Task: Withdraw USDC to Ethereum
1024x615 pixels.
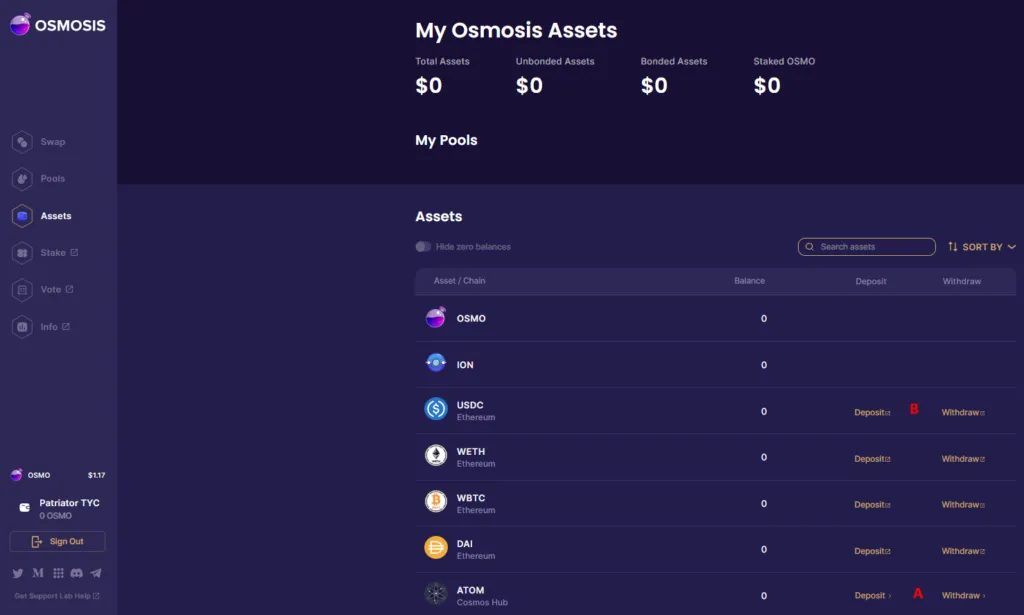Action: pos(963,413)
